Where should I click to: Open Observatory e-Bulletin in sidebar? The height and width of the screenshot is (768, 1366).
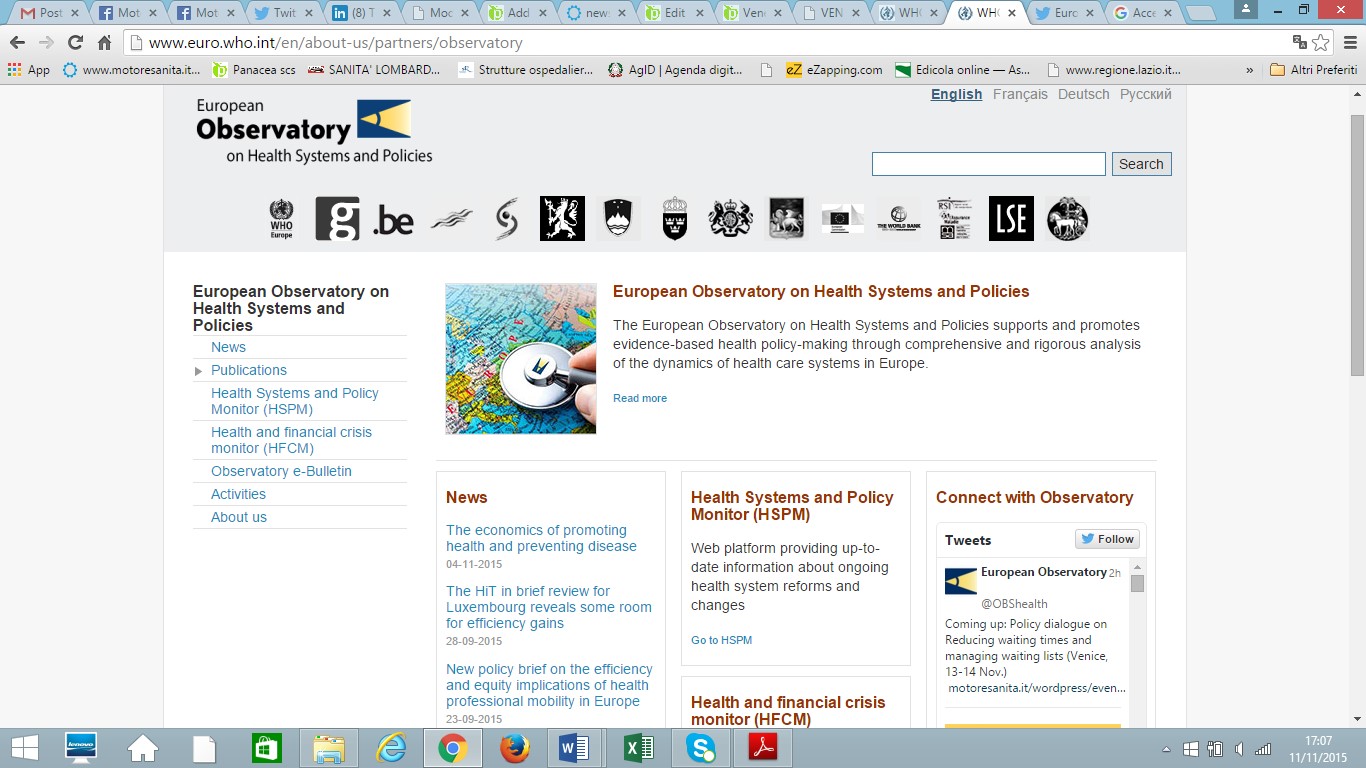click(x=281, y=471)
